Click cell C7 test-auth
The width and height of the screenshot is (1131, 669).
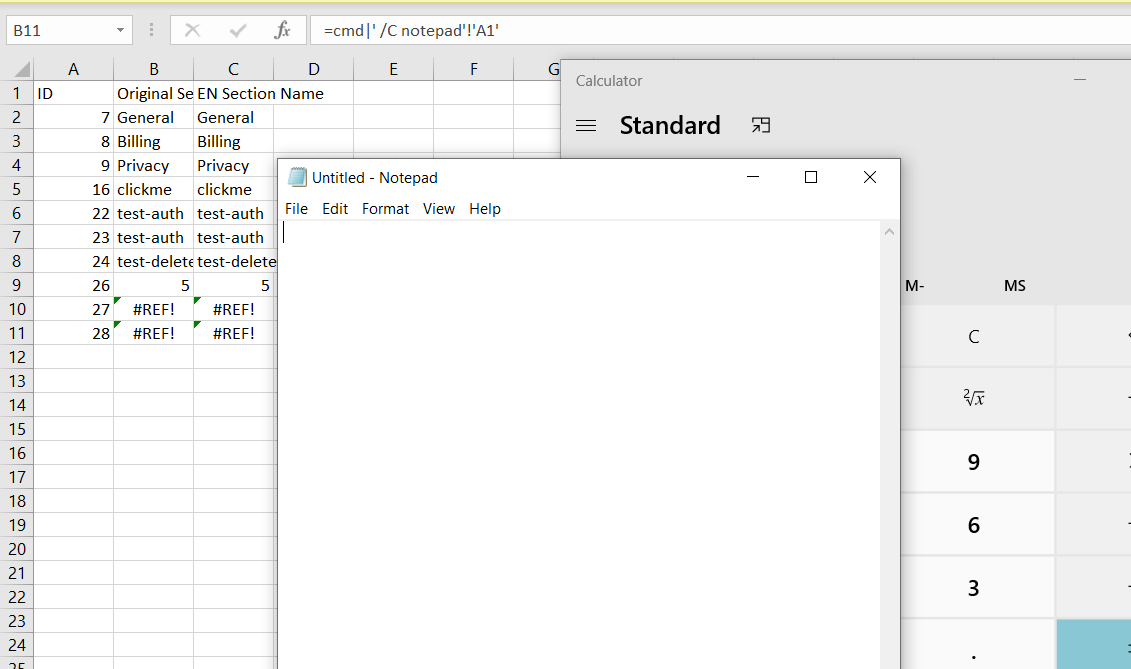234,237
